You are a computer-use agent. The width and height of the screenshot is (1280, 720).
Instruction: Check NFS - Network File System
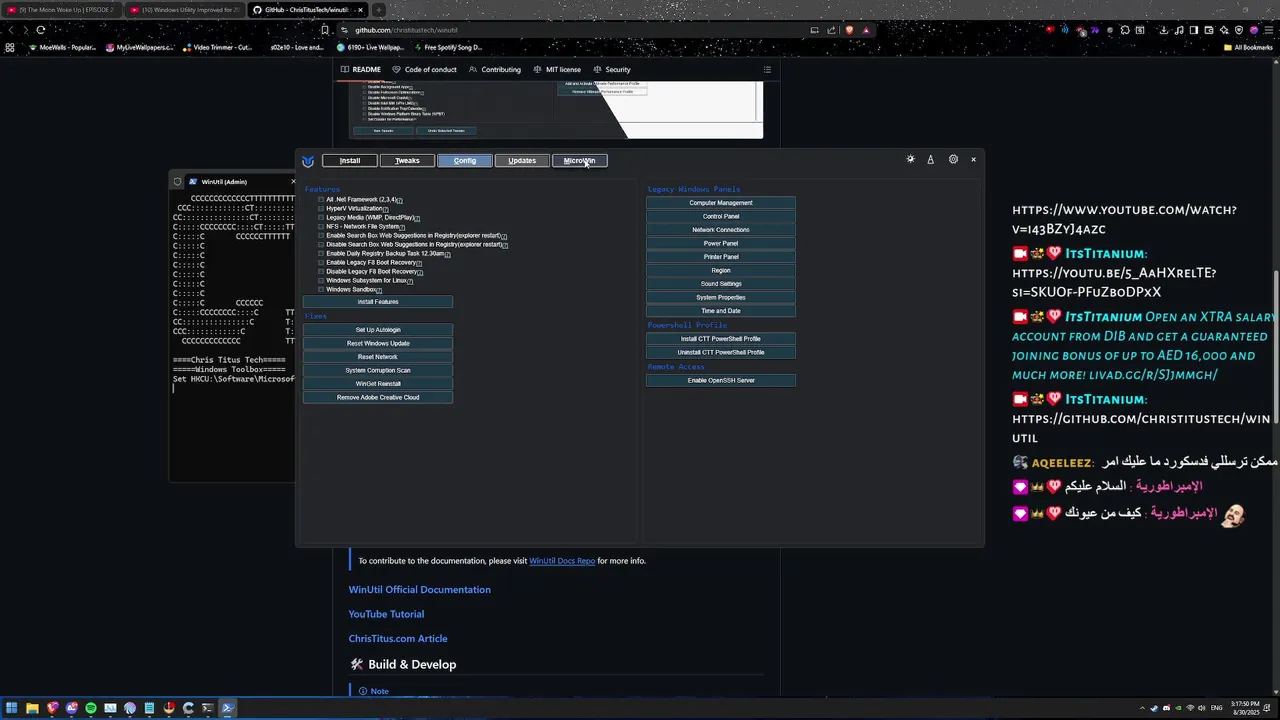[321, 227]
